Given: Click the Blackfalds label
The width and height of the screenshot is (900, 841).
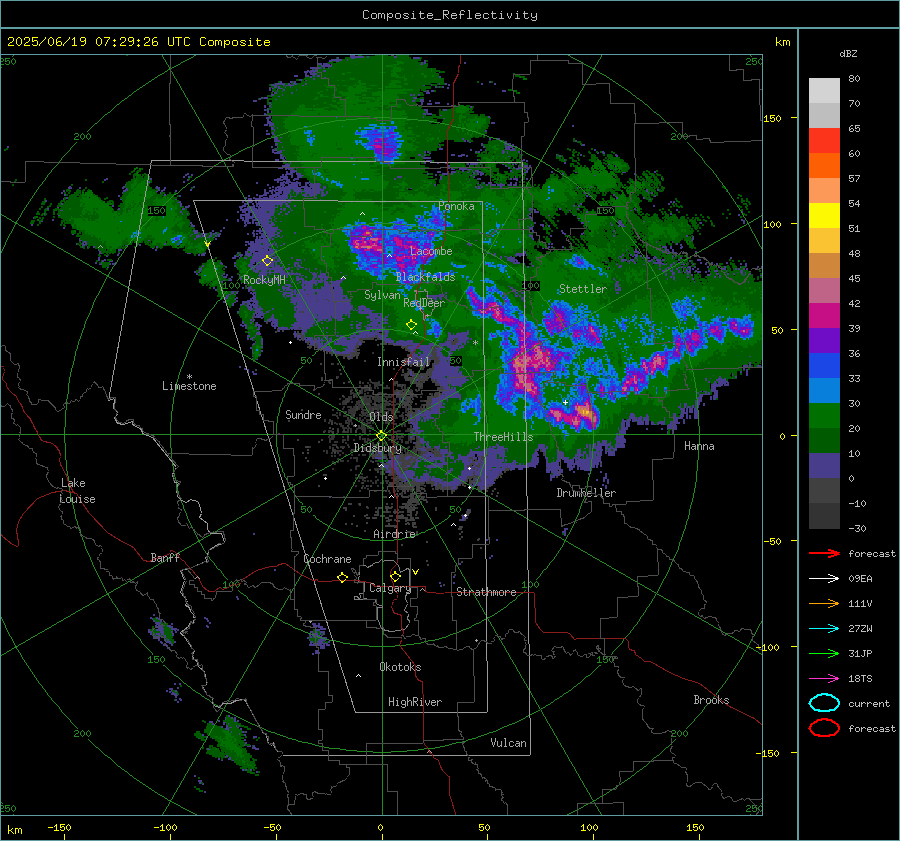Looking at the screenshot, I should coord(425,277).
